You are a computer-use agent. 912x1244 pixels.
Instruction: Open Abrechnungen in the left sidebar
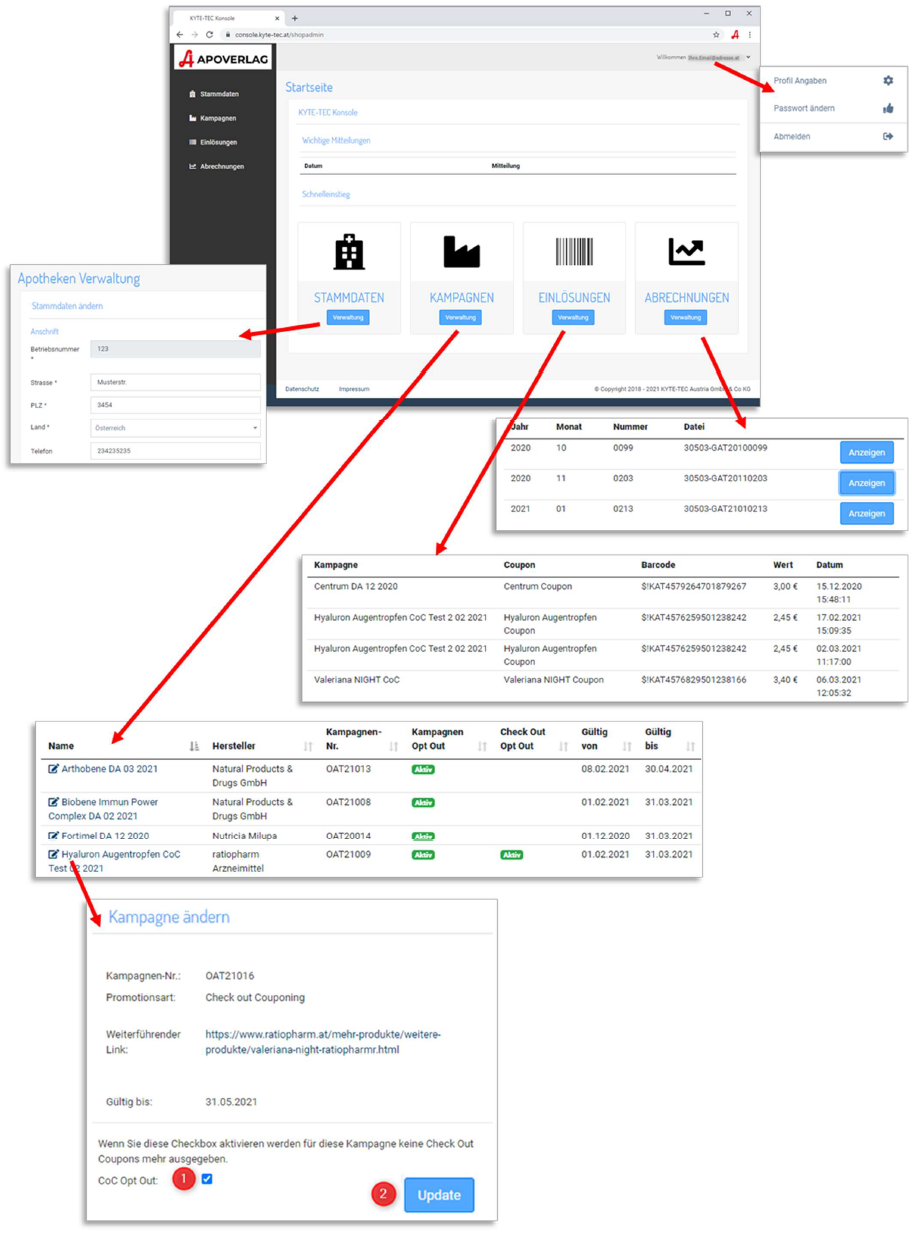221,166
